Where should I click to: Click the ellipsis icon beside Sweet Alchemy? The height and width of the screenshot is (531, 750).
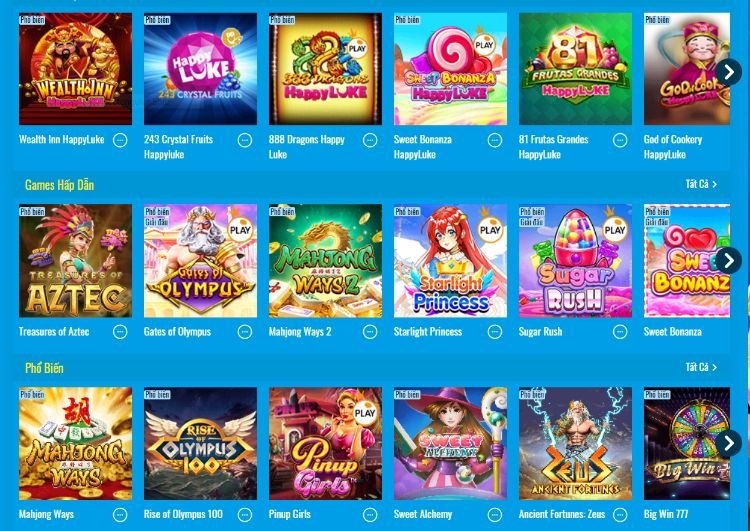click(x=495, y=515)
